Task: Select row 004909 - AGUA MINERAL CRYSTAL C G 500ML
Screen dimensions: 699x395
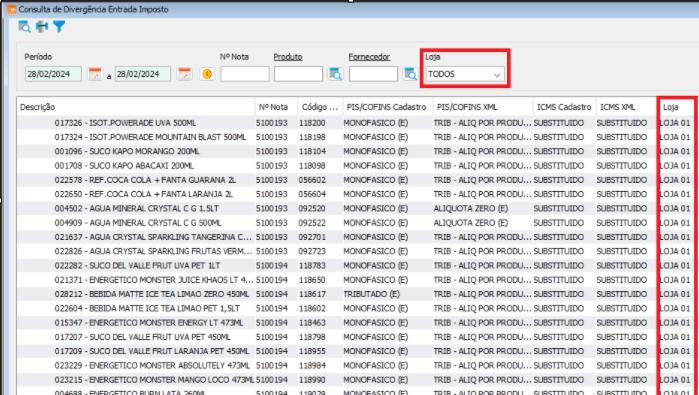Action: (x=356, y=223)
